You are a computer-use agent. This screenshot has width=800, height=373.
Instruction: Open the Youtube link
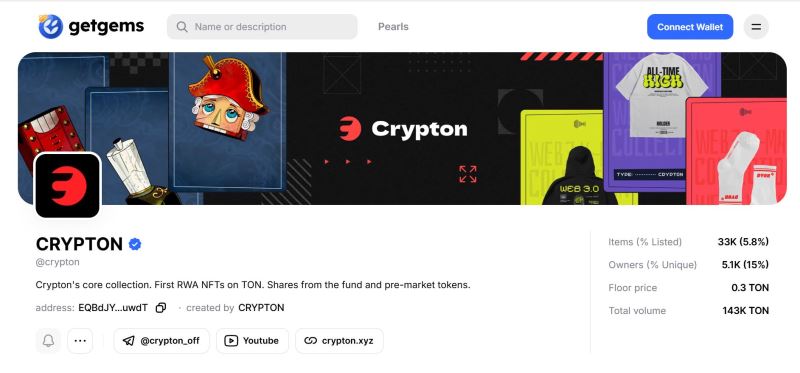(252, 341)
